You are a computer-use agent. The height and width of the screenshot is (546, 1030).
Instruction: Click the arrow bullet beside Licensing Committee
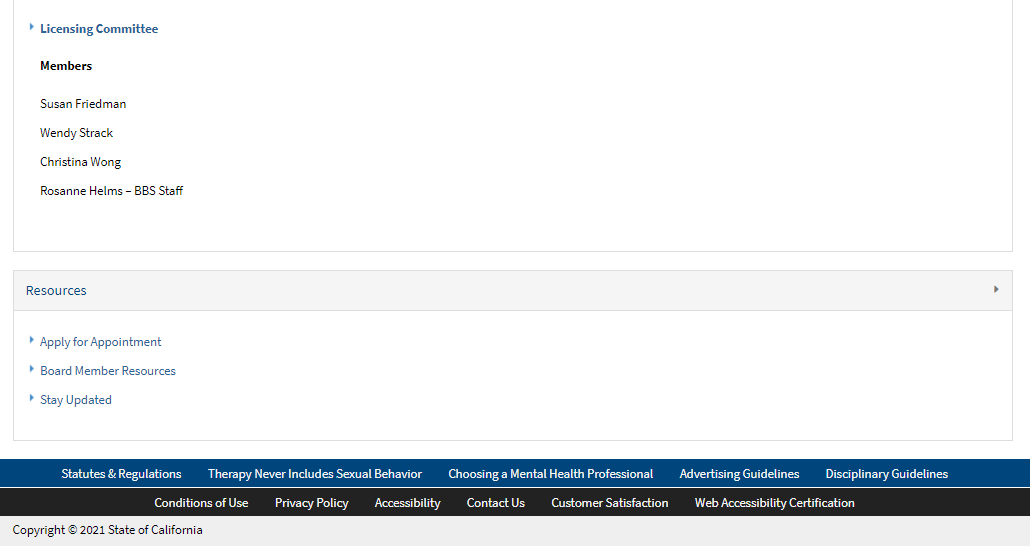click(32, 27)
